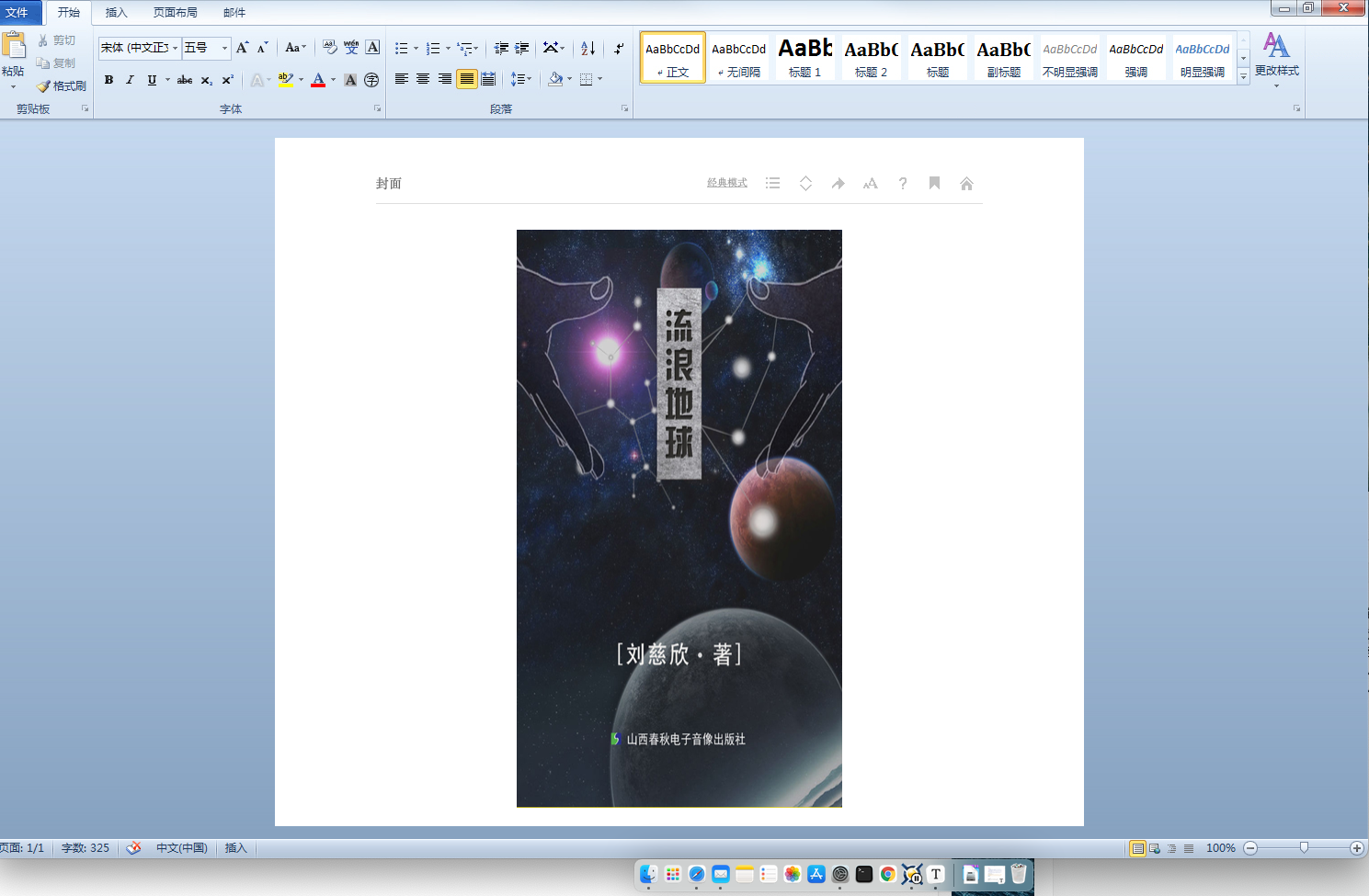Viewport: 1369px width, 896px height.
Task: Click the Increase Indent icon
Action: click(x=522, y=48)
